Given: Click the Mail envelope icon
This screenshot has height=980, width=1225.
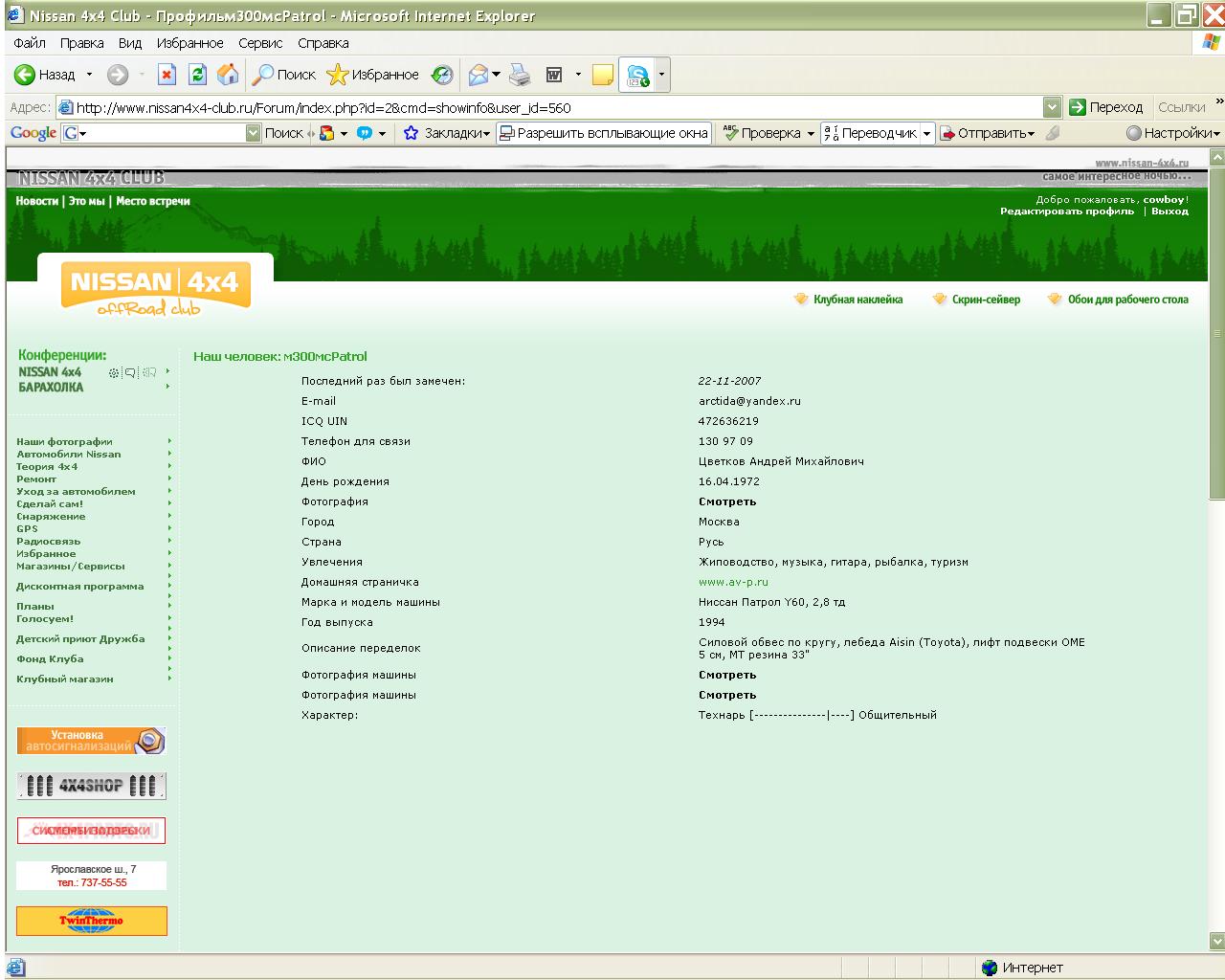Looking at the screenshot, I should 479,75.
